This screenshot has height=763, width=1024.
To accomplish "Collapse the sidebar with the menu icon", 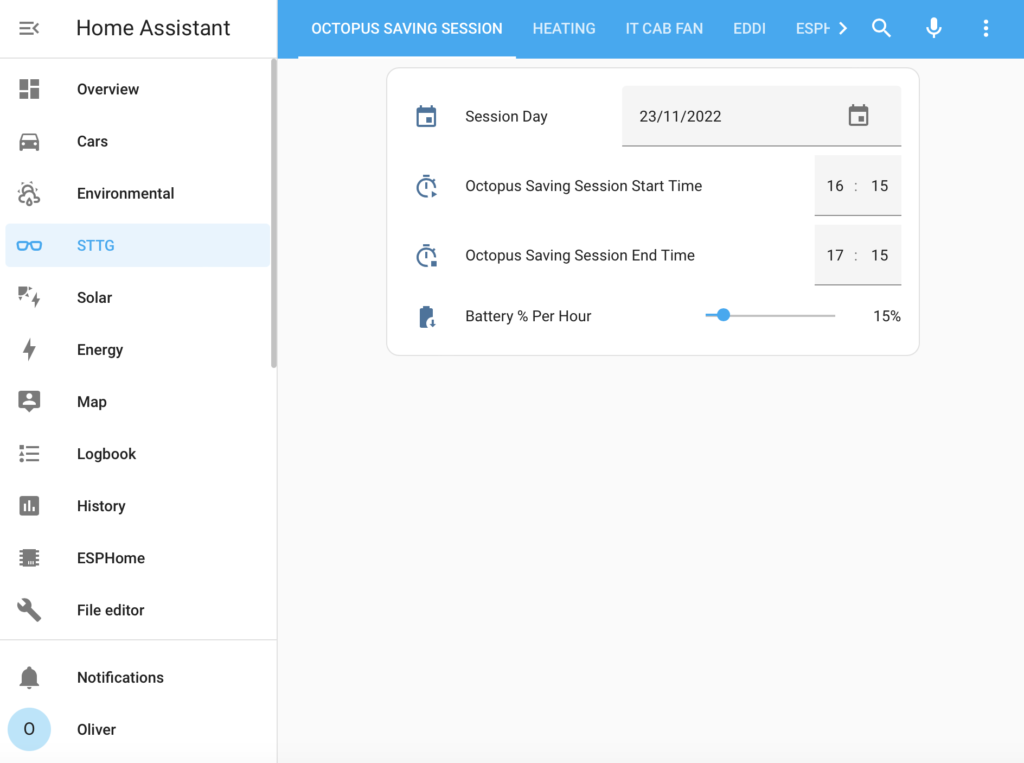I will (29, 28).
